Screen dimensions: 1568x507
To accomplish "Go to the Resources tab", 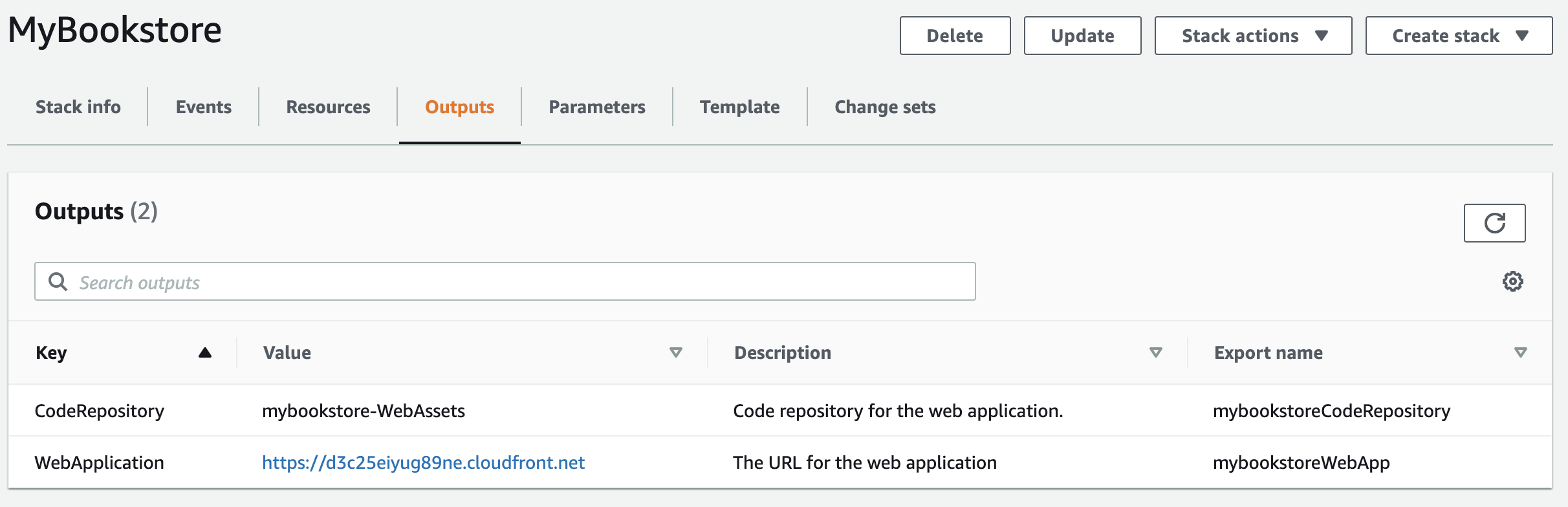I will 329,107.
